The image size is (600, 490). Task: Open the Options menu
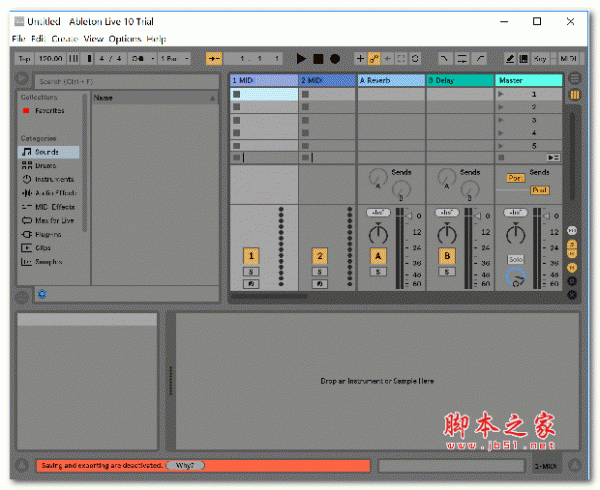point(125,38)
